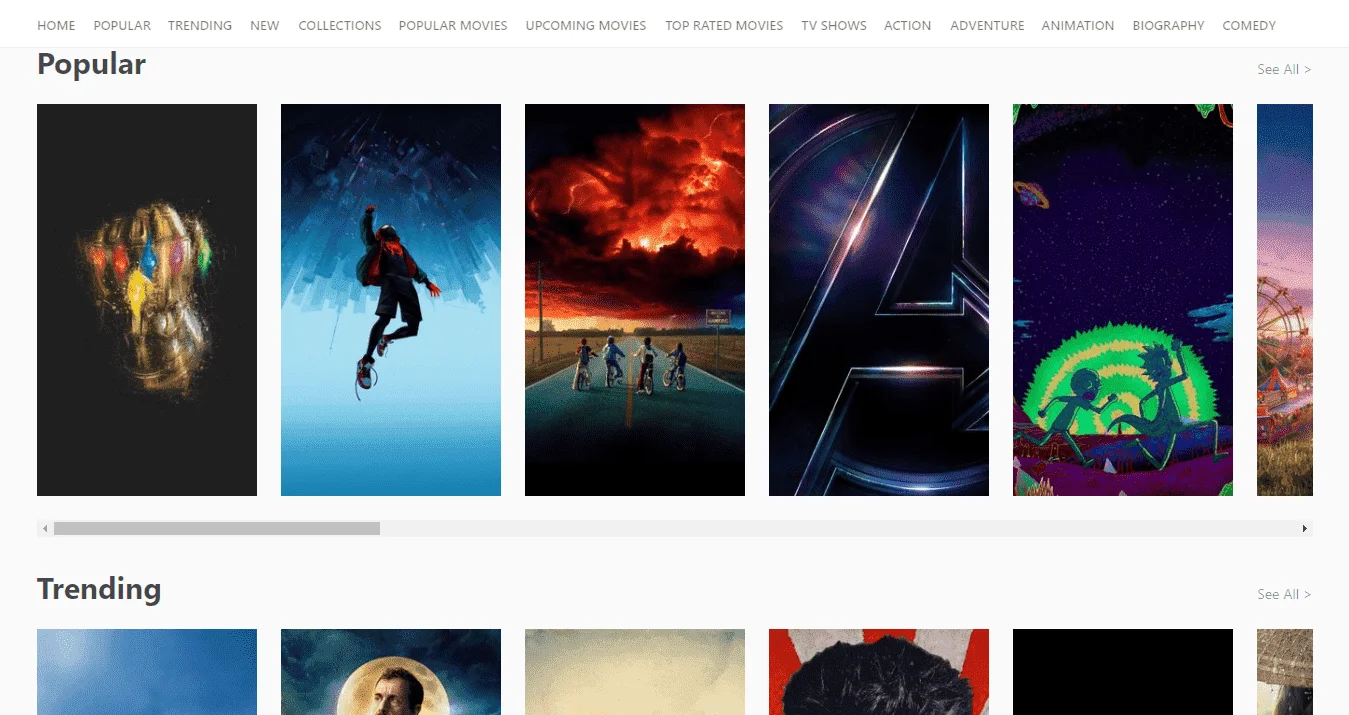This screenshot has height=715, width=1349.
Task: Open the ferris wheel poster at row end
Action: tap(1285, 300)
